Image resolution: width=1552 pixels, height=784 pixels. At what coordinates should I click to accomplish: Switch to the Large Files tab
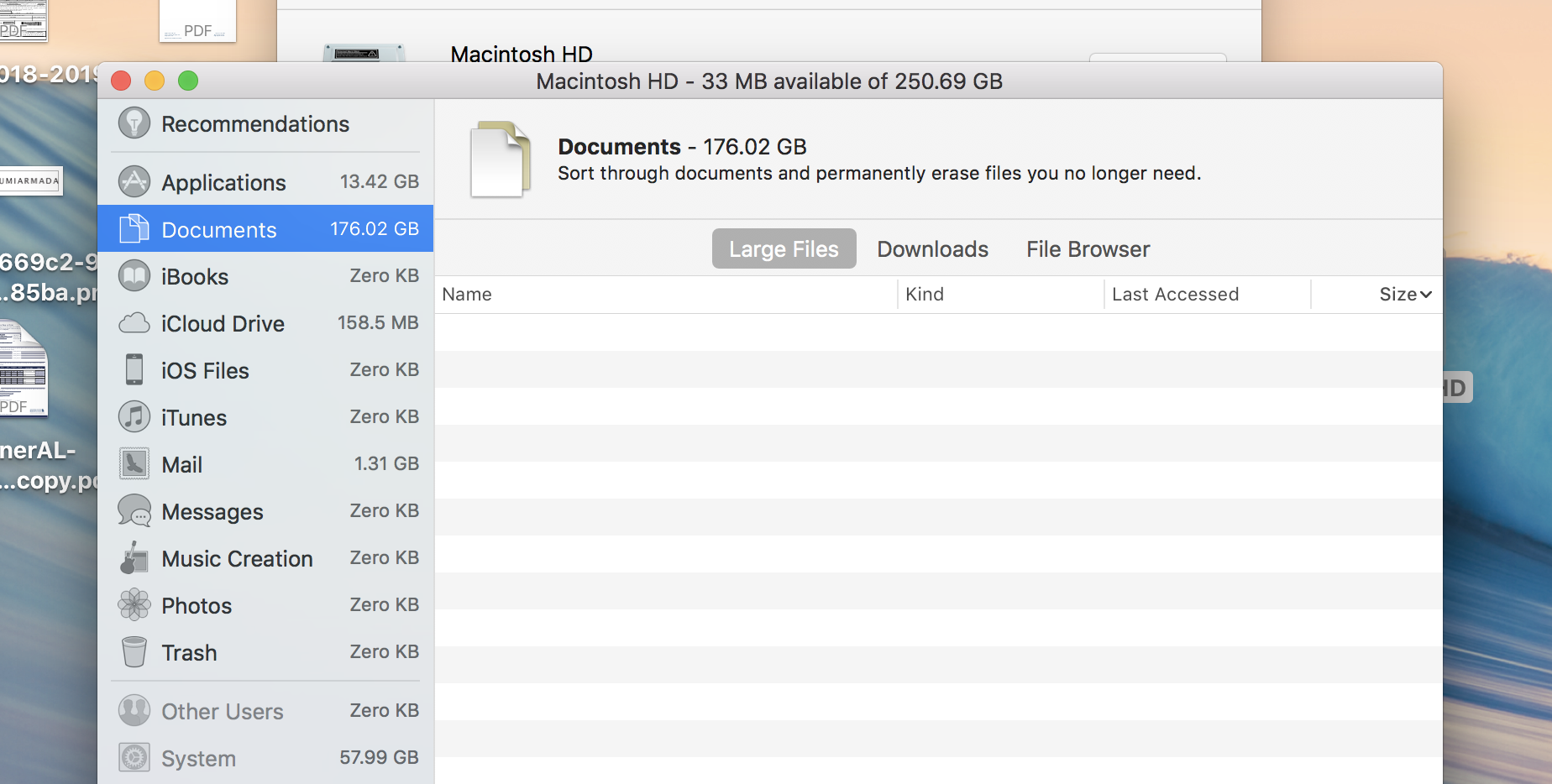784,248
